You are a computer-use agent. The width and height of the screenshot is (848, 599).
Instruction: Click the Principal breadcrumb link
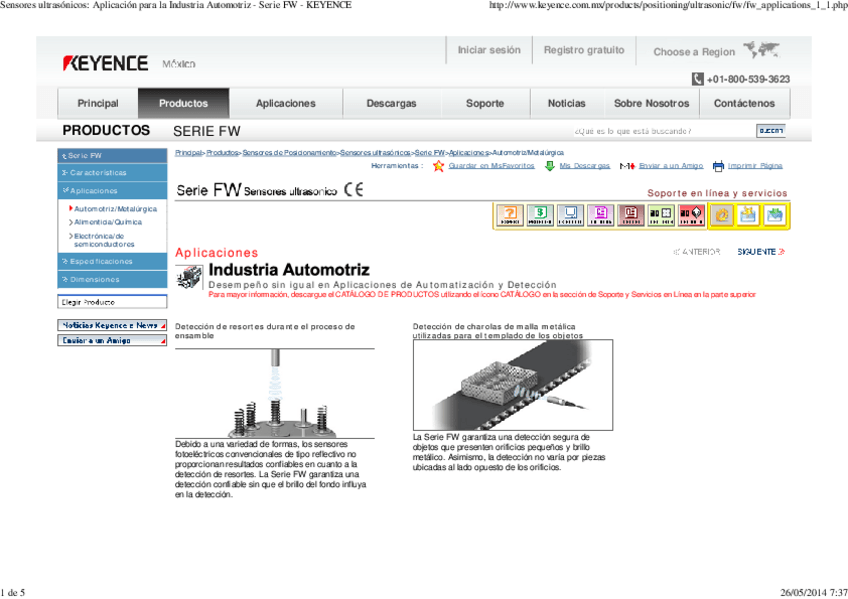(x=188, y=152)
